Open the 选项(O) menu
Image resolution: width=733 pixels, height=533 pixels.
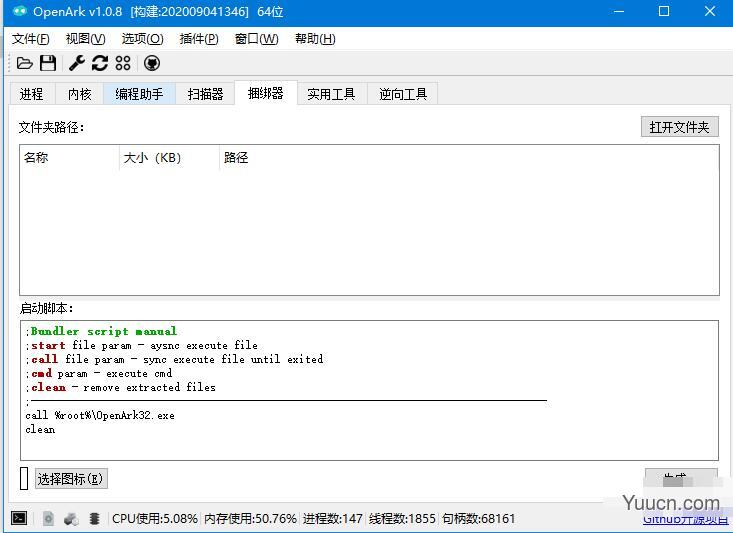pos(143,39)
